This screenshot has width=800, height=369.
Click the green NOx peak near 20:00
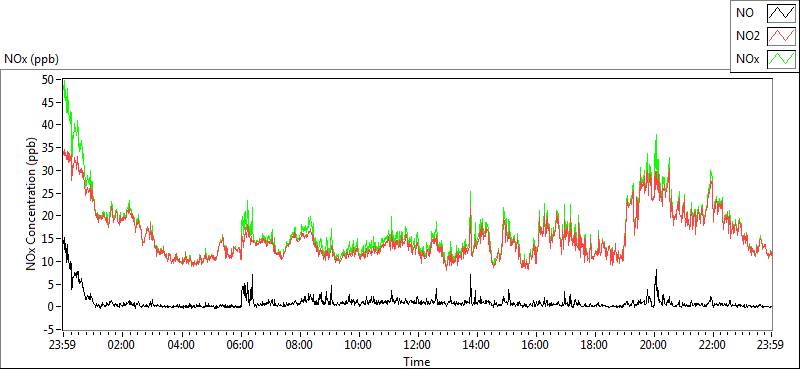[656, 136]
